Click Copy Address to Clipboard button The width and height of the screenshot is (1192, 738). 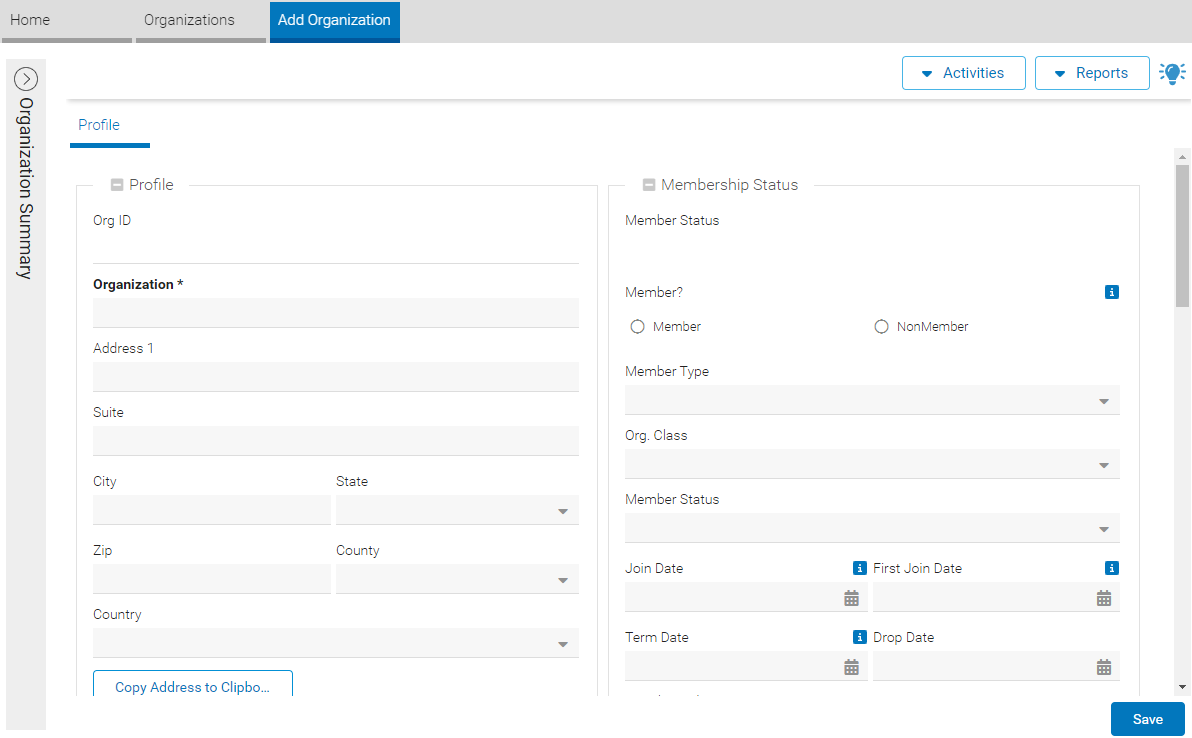(192, 683)
